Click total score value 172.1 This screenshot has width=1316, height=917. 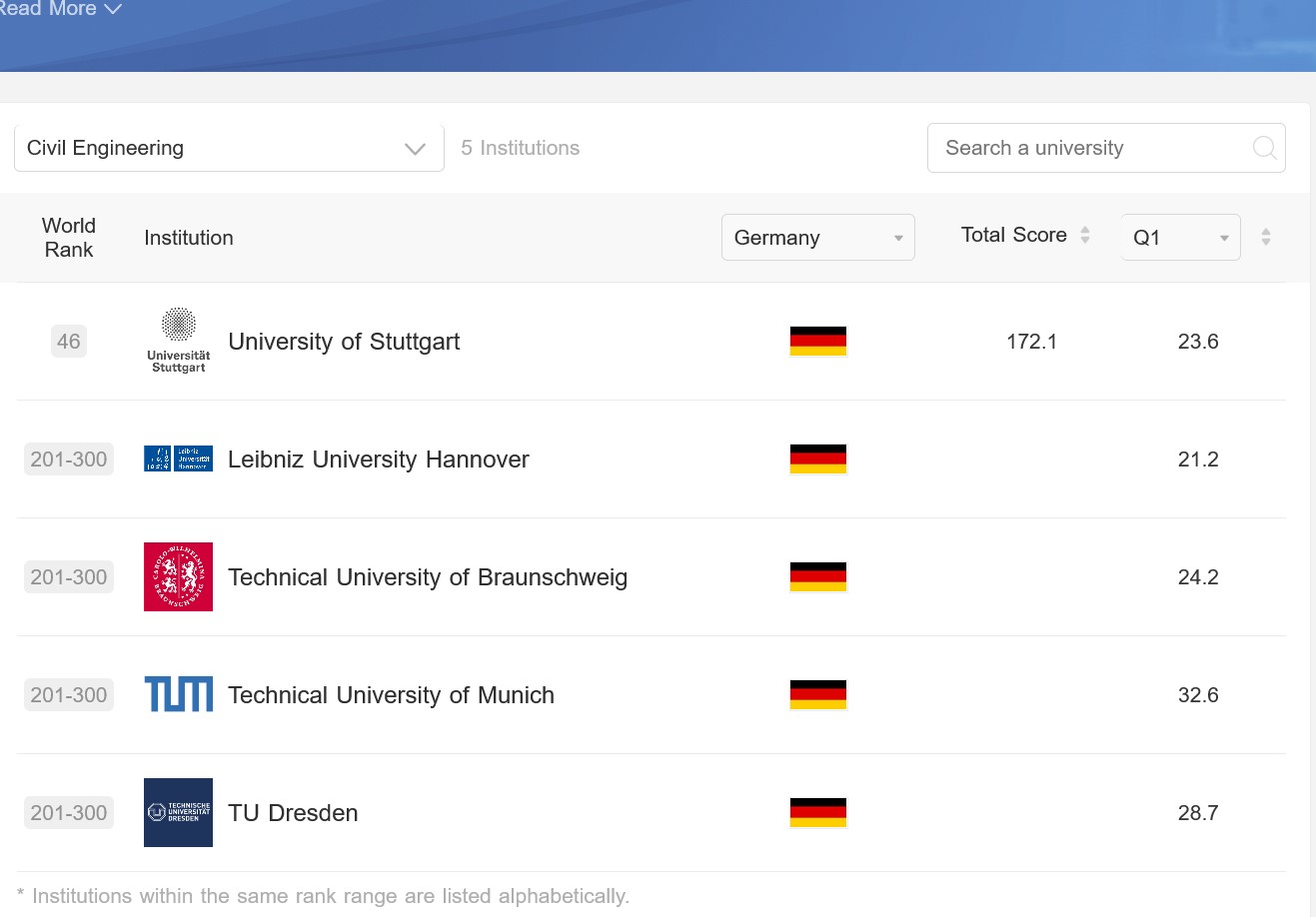point(1031,342)
